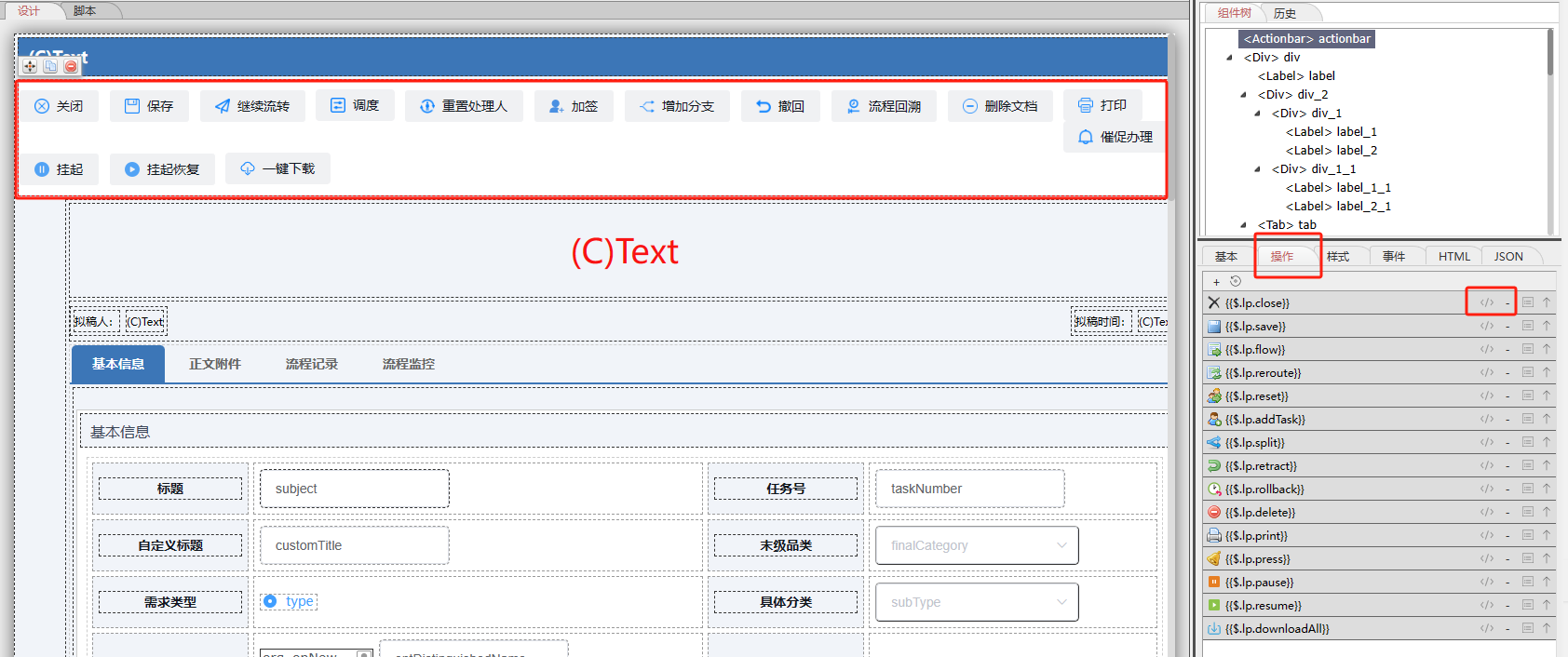Click the red delete component icon
This screenshot has height=657, width=1568.
tap(71, 66)
